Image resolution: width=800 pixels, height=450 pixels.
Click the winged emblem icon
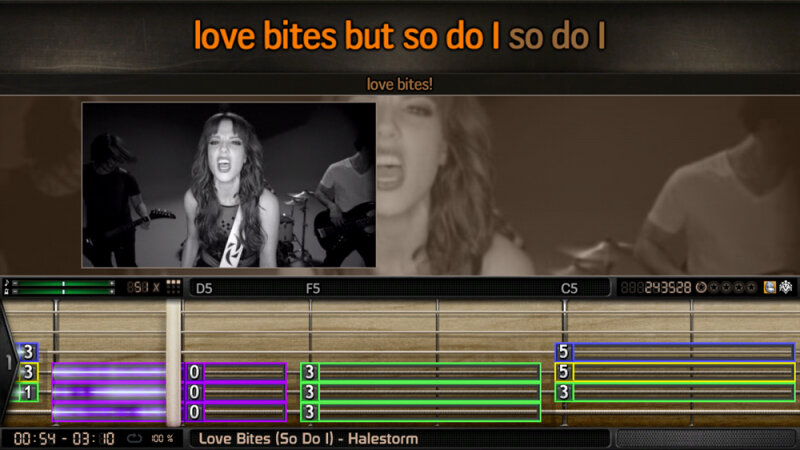point(786,287)
